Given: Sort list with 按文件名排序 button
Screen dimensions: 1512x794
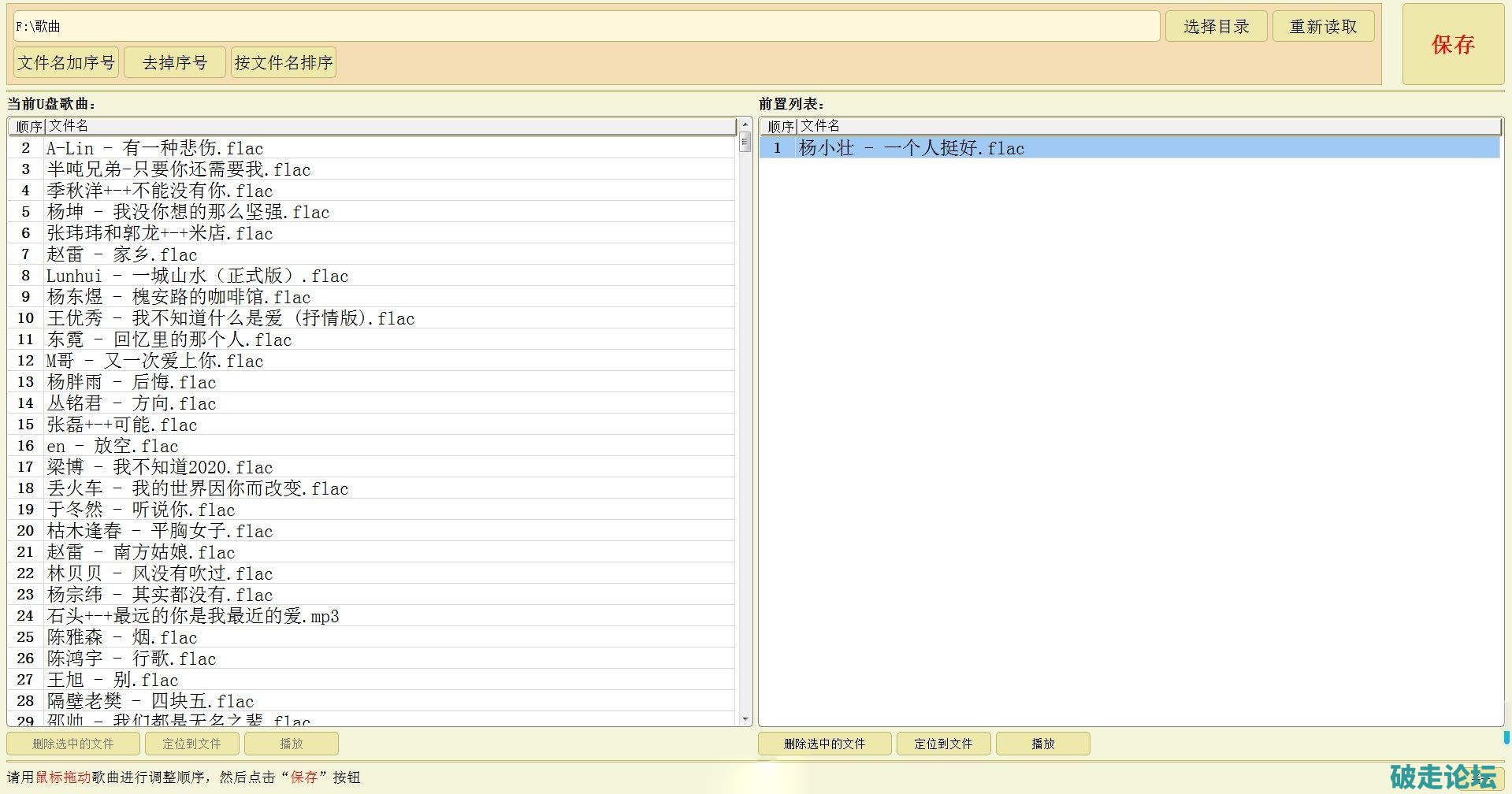Looking at the screenshot, I should tap(284, 63).
